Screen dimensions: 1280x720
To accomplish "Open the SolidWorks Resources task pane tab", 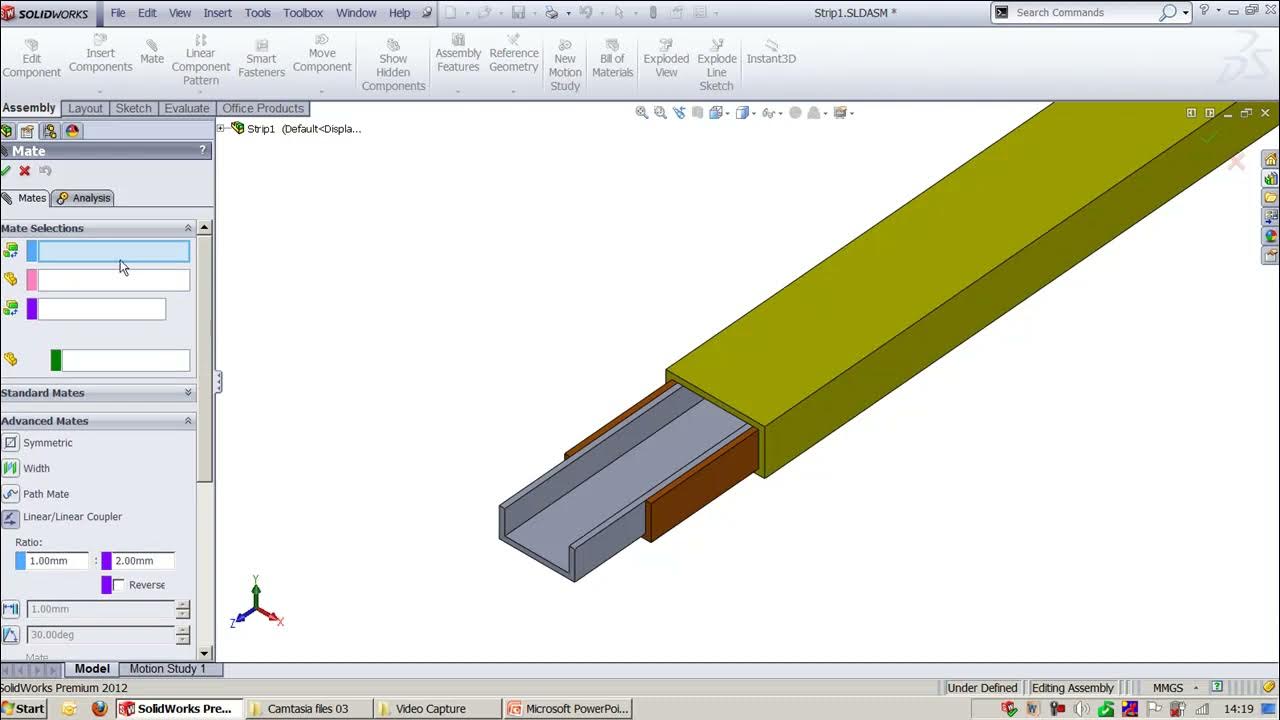I will tap(1270, 160).
